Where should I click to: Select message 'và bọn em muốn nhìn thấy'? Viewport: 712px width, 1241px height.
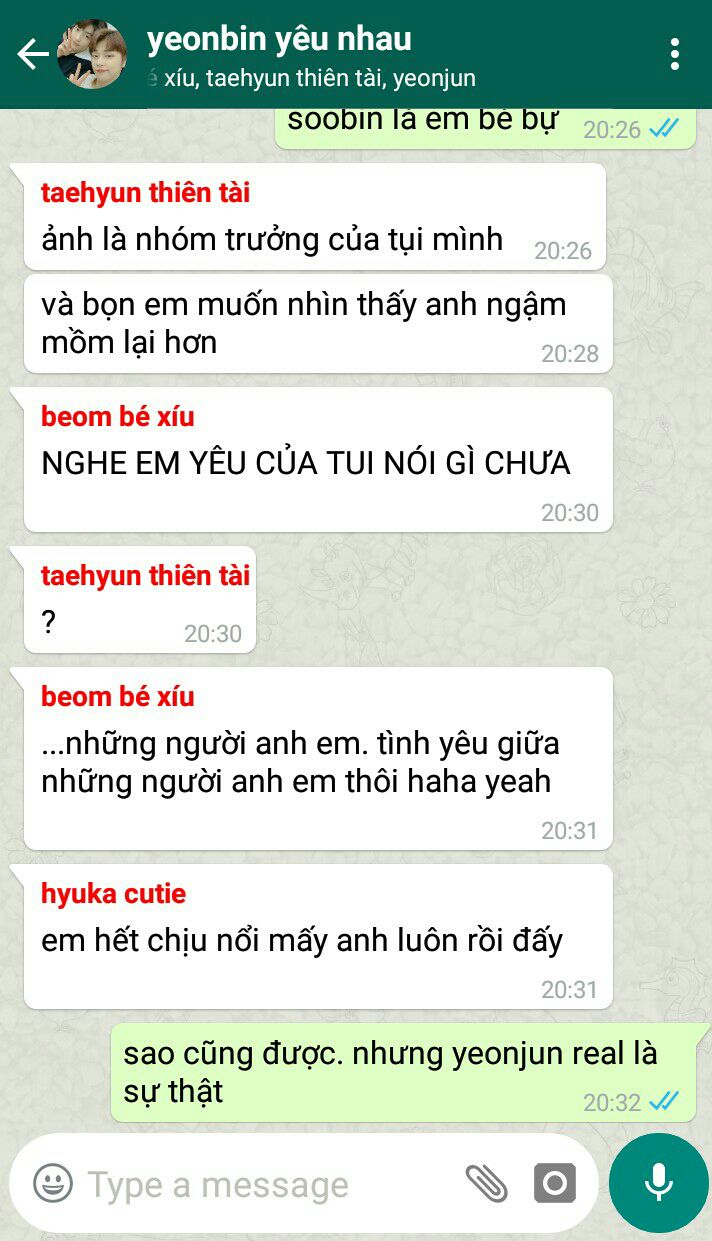(x=318, y=324)
